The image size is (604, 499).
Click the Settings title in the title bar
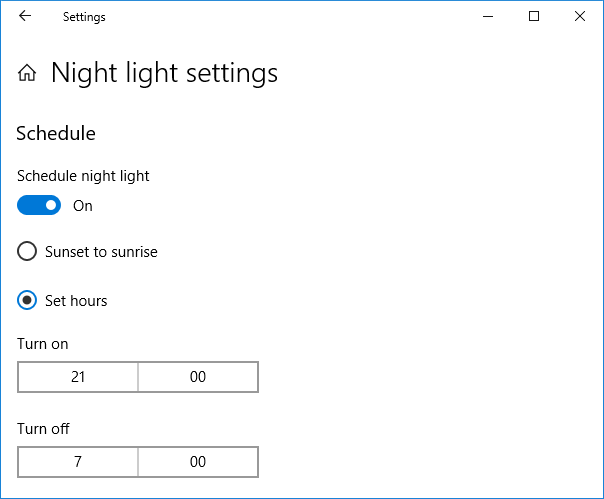(84, 17)
